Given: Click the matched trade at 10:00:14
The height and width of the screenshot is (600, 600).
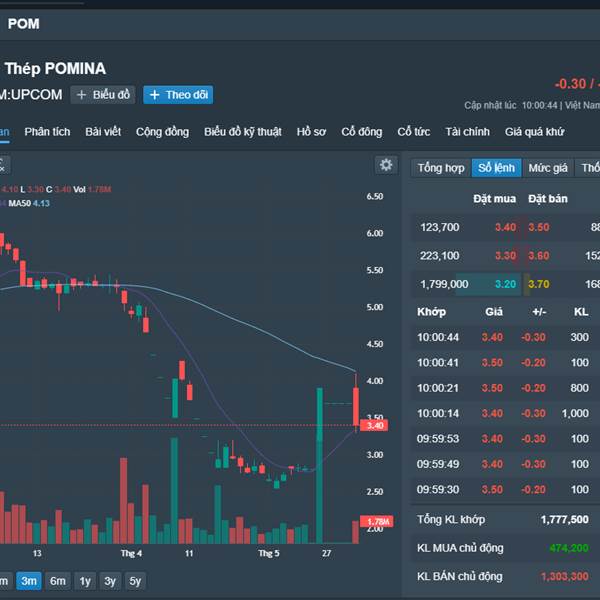Looking at the screenshot, I should [505, 413].
